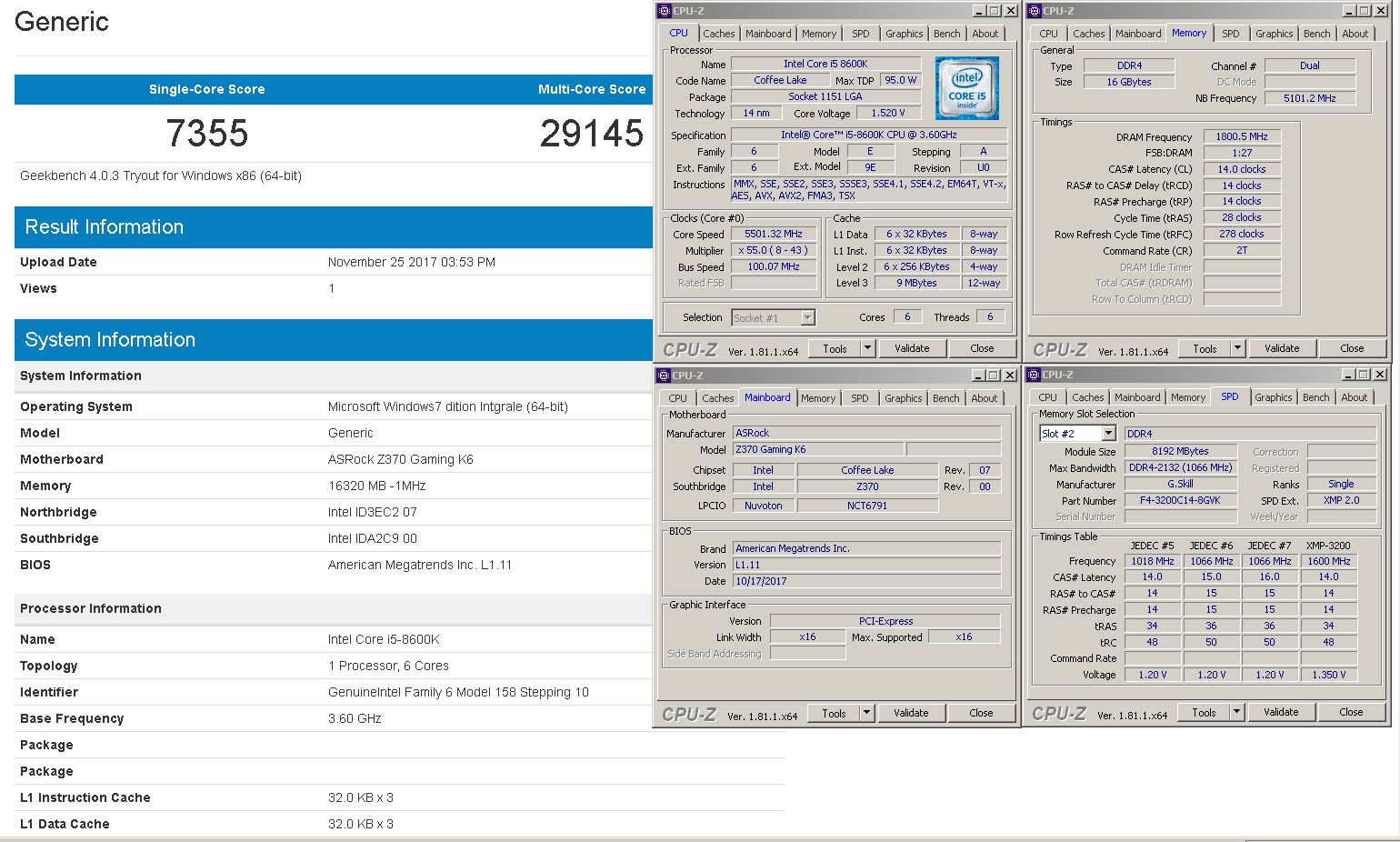Click Close button in CPU window
This screenshot has height=842, width=1400.
982,348
